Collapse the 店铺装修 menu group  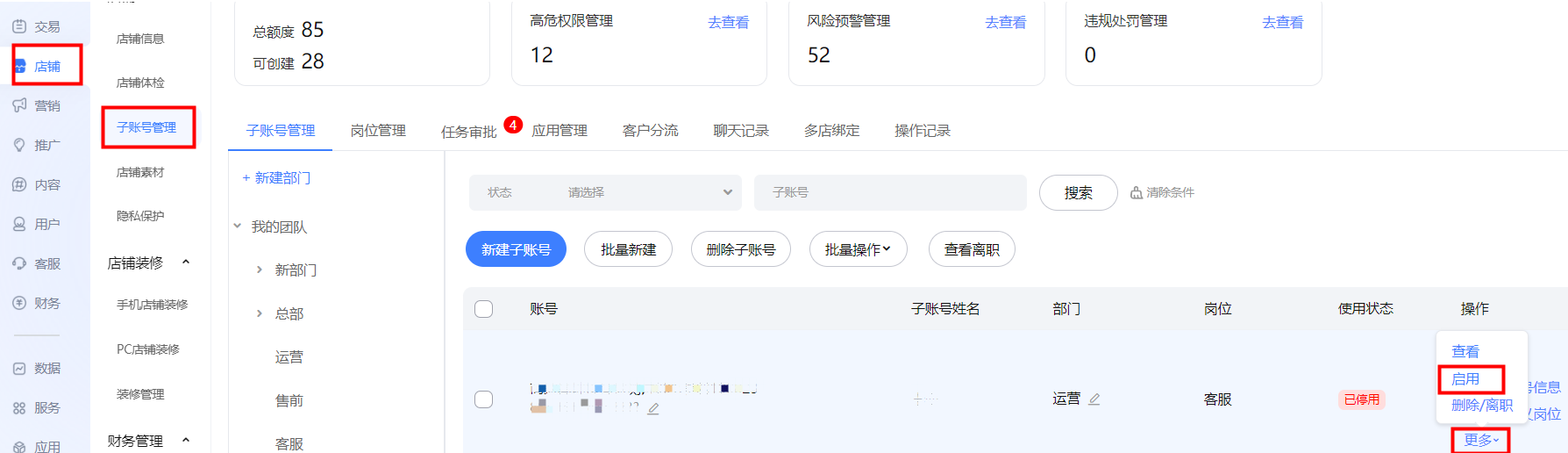(186, 262)
